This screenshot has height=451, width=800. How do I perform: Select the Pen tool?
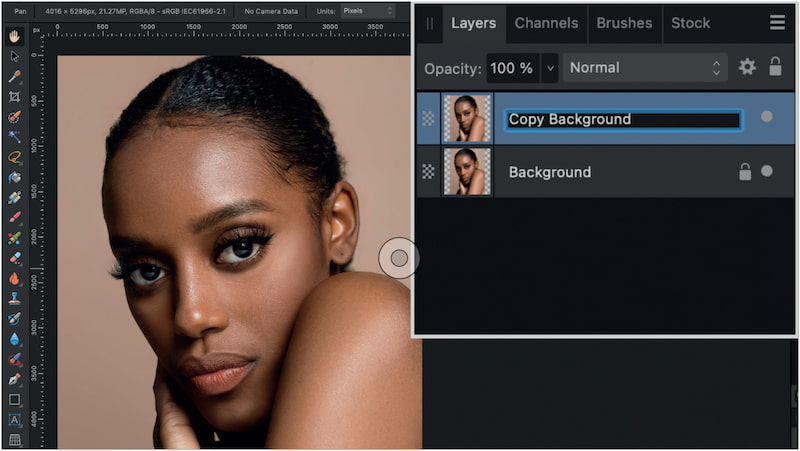(15, 380)
